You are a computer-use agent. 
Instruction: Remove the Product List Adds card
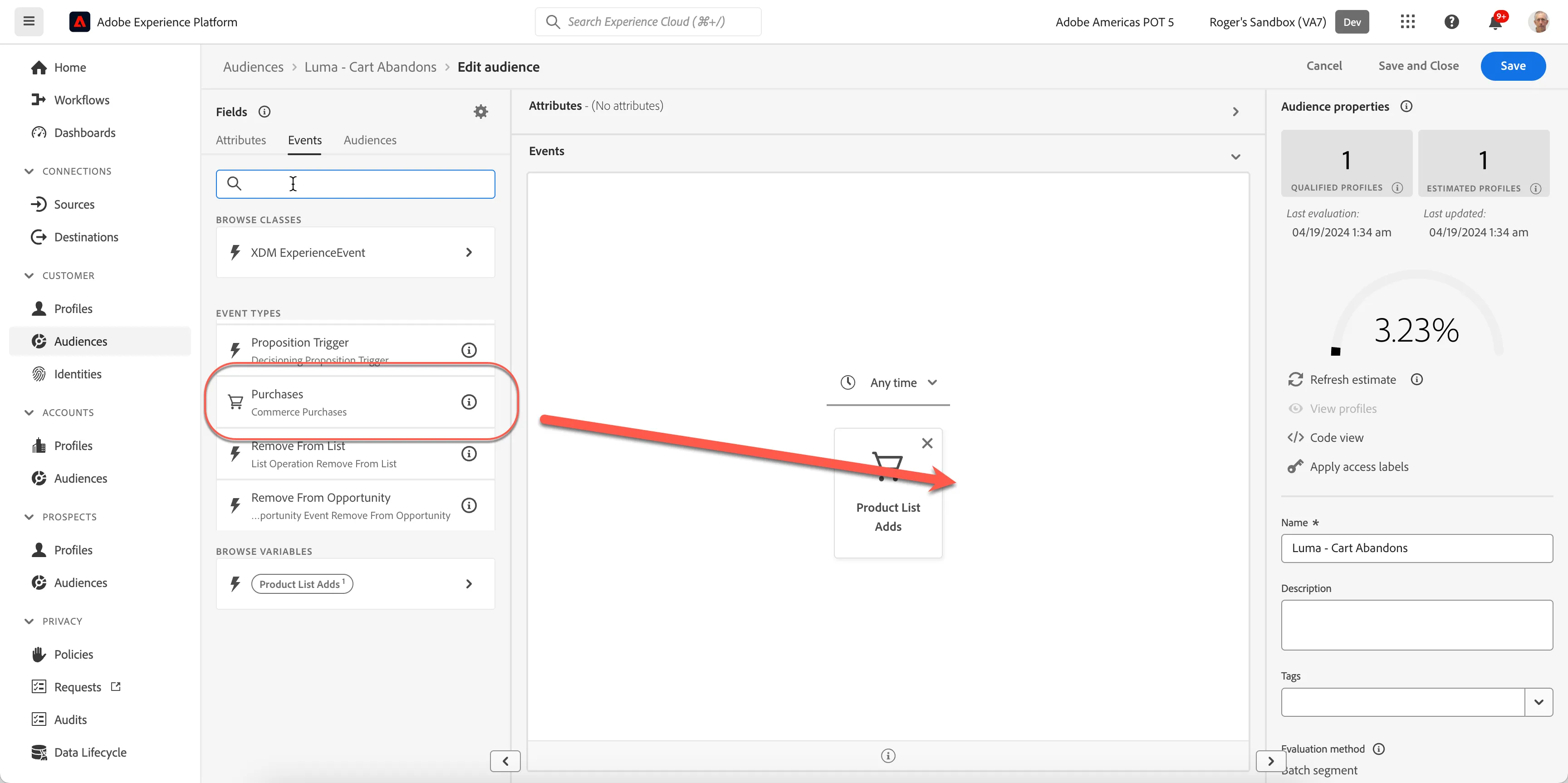click(x=927, y=443)
